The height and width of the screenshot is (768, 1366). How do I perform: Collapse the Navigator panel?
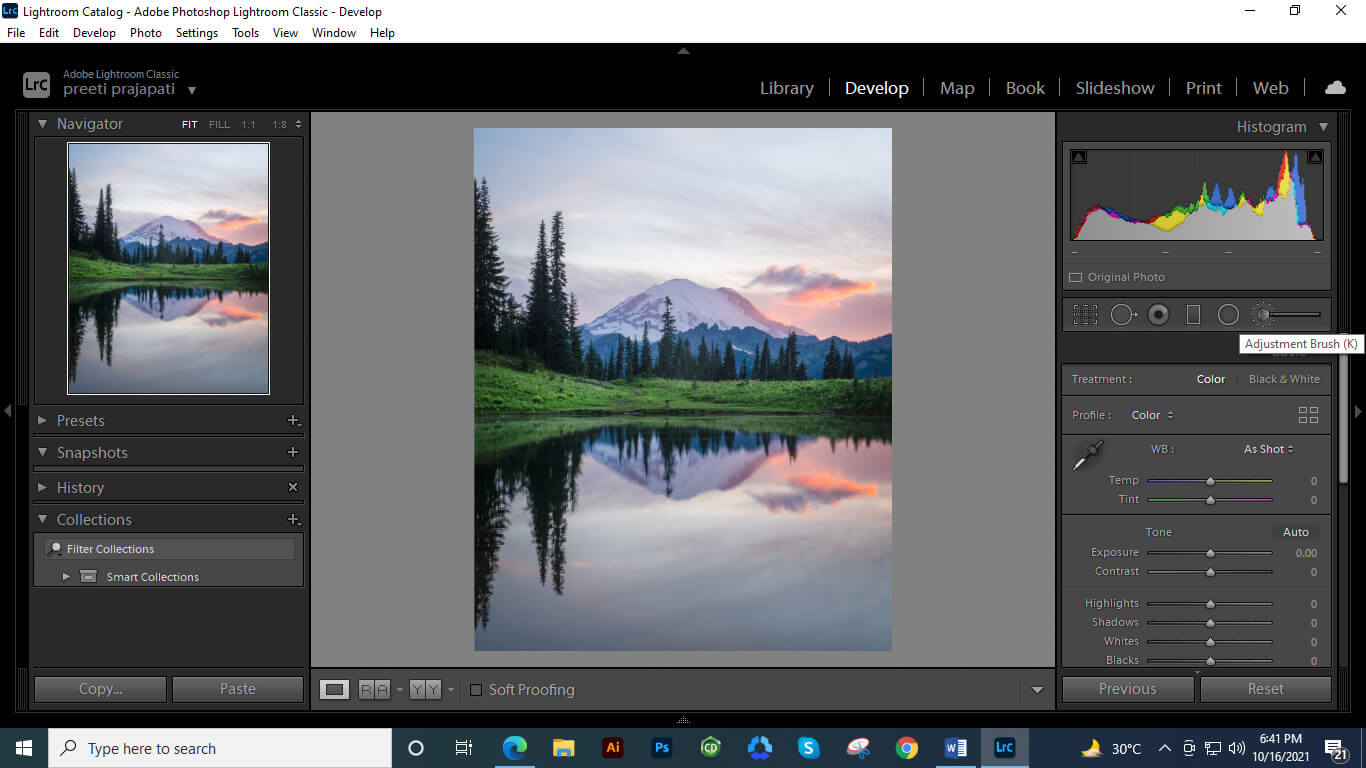point(42,123)
